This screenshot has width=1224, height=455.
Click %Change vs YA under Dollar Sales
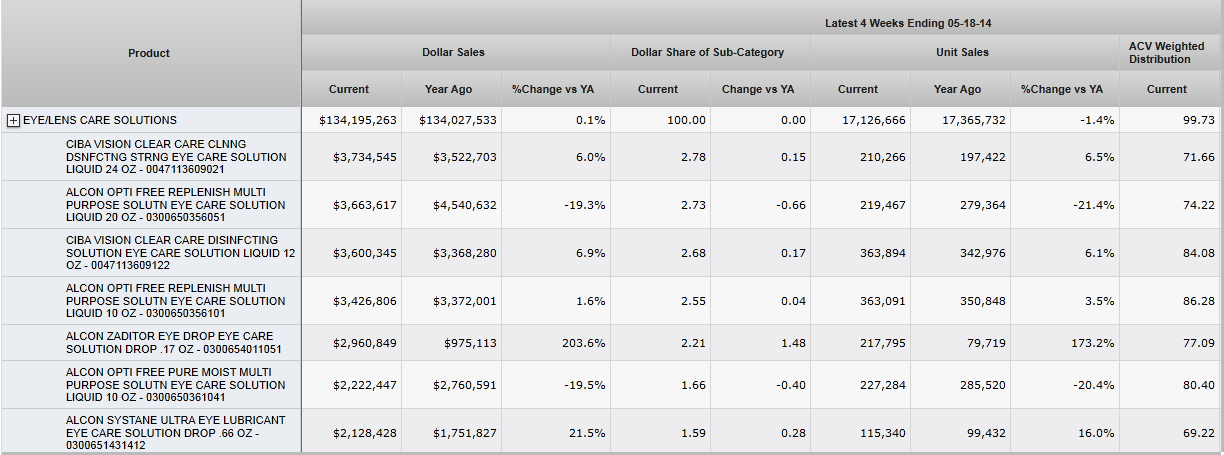pos(552,89)
